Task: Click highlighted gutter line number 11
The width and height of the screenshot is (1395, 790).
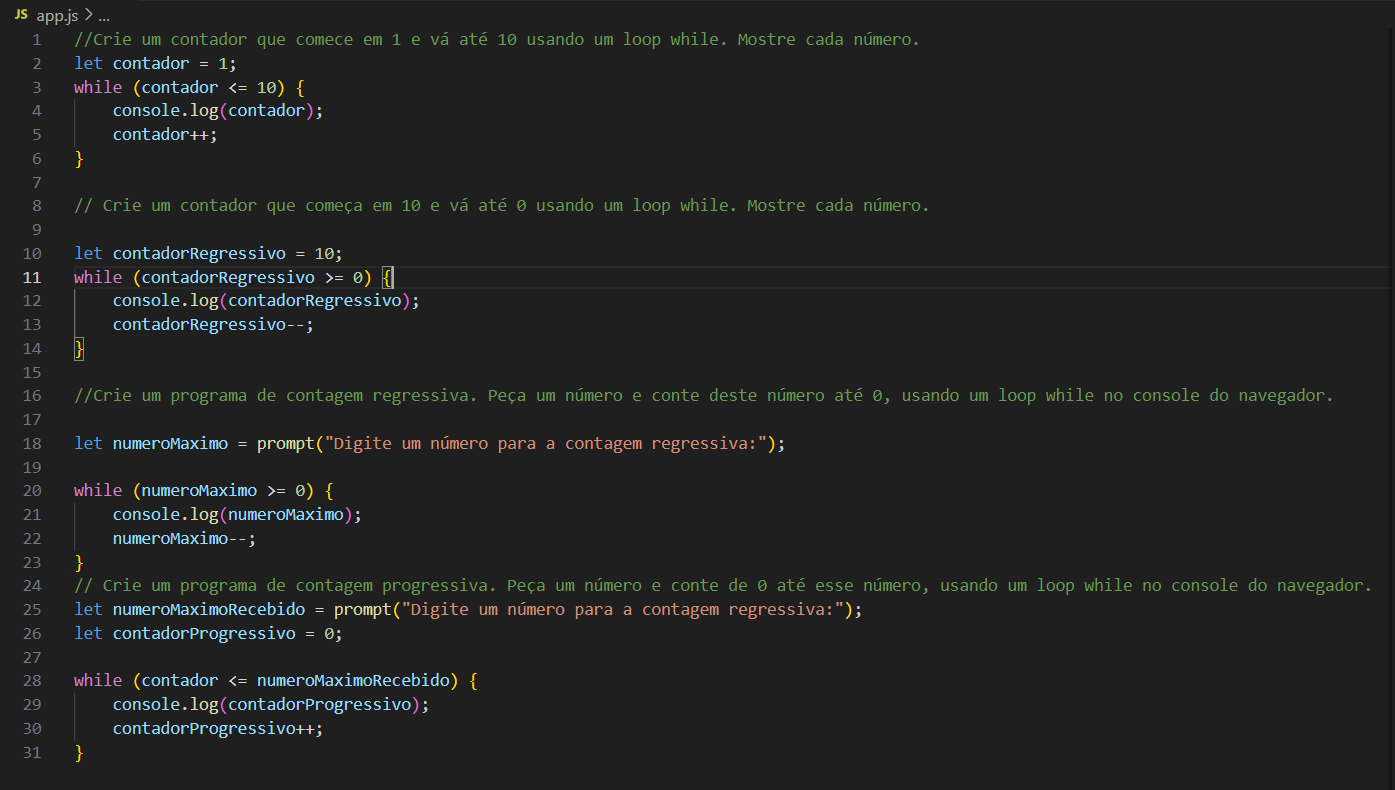Action: pos(32,277)
